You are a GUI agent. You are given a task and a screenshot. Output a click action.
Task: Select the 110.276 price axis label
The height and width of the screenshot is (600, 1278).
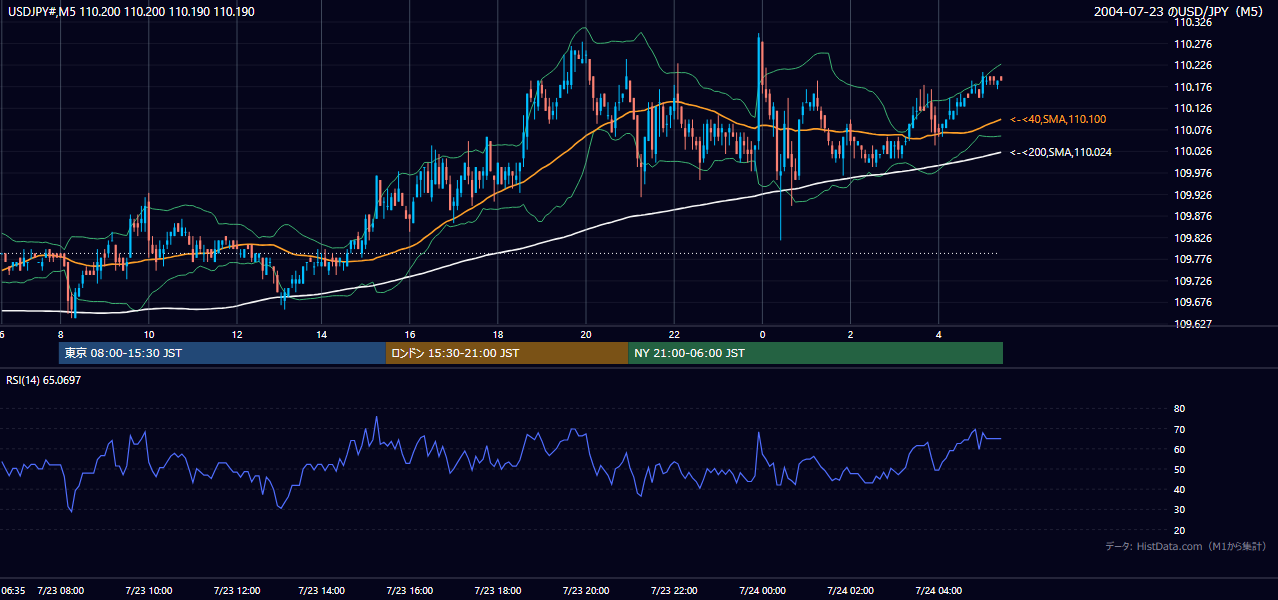coord(1193,44)
